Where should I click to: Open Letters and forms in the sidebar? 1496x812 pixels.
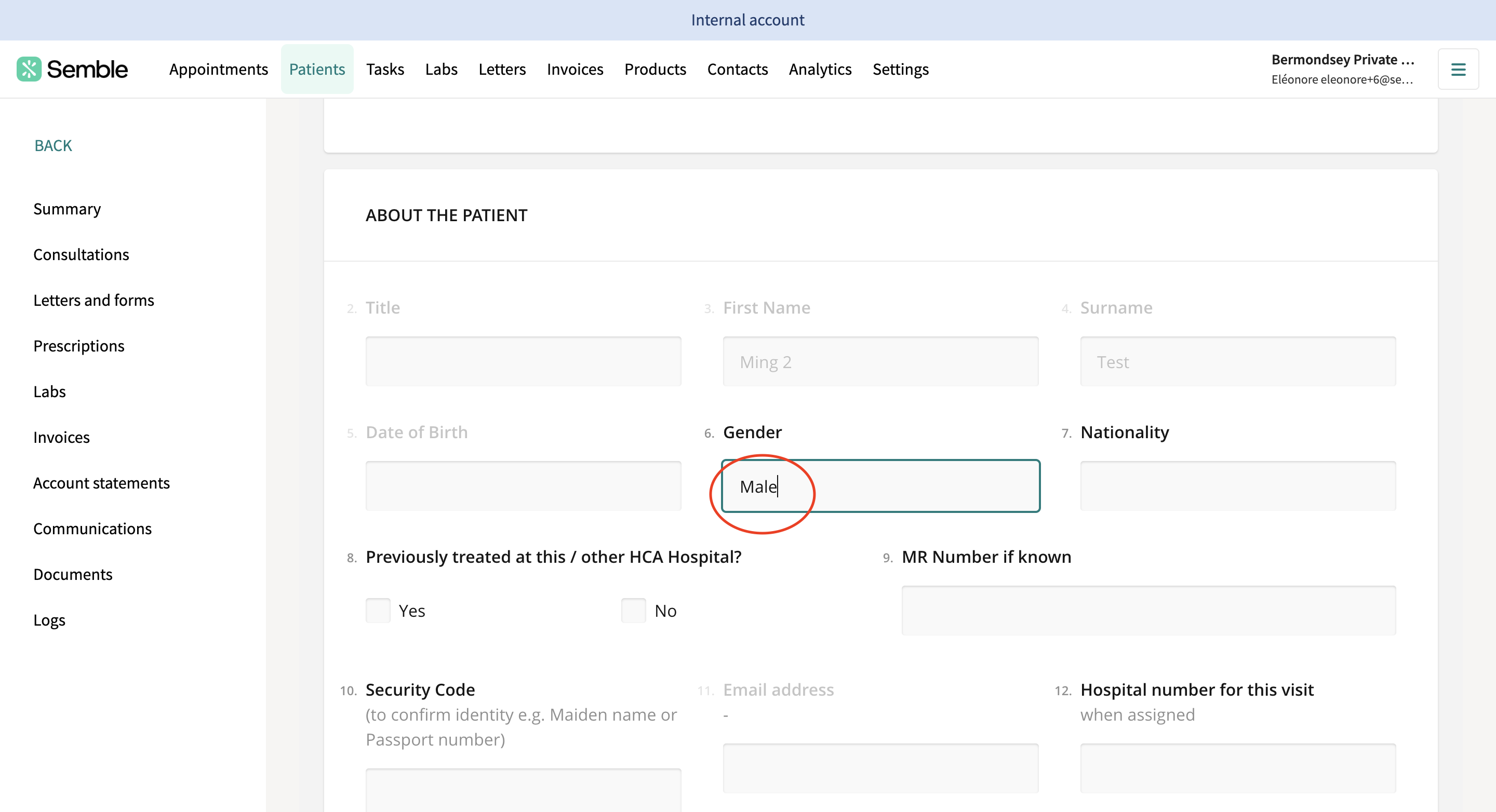point(94,300)
